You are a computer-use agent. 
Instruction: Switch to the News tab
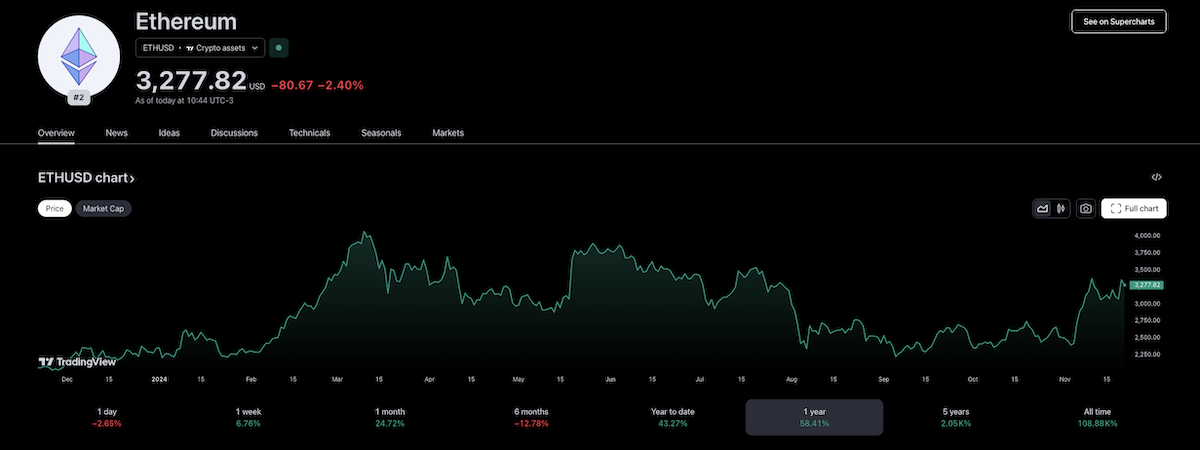click(116, 133)
